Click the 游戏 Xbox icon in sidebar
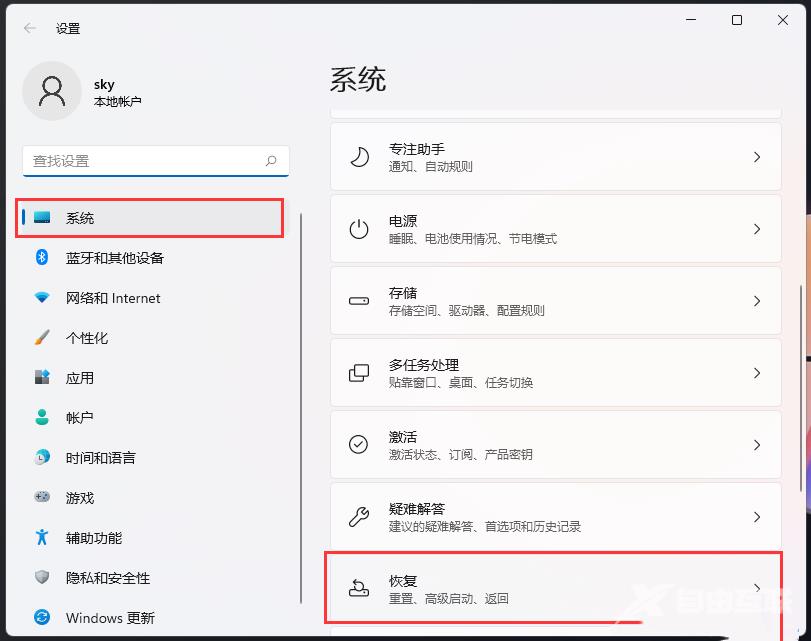Viewport: 811px width, 641px height. click(x=40, y=498)
